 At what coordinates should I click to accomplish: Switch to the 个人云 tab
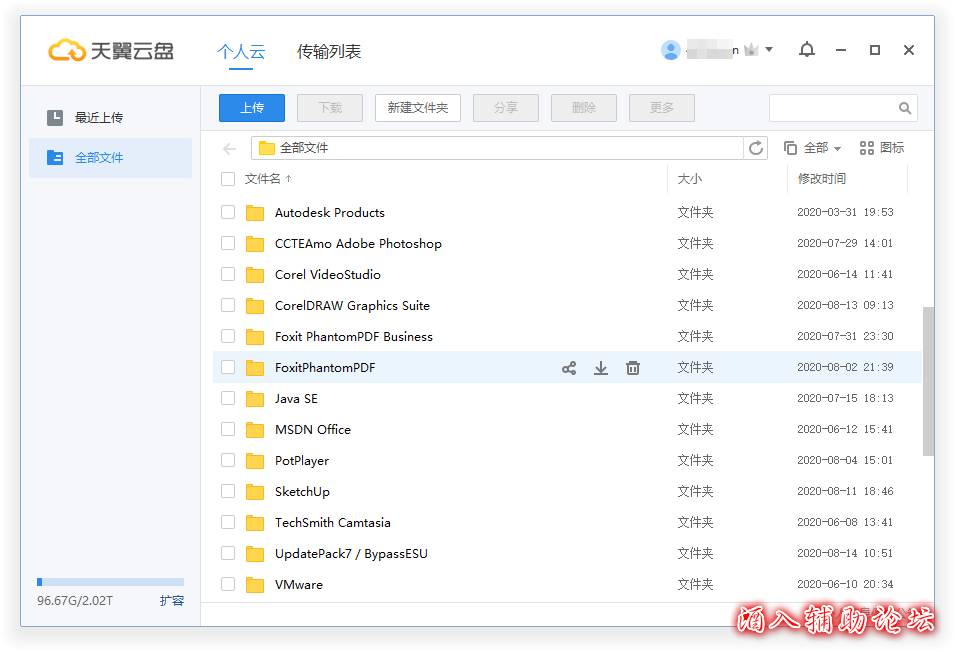pos(241,52)
